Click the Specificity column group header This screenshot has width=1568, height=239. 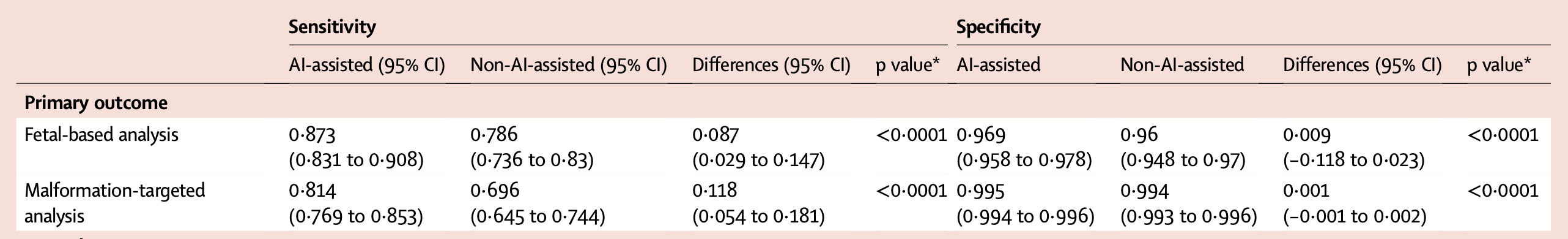(998, 27)
